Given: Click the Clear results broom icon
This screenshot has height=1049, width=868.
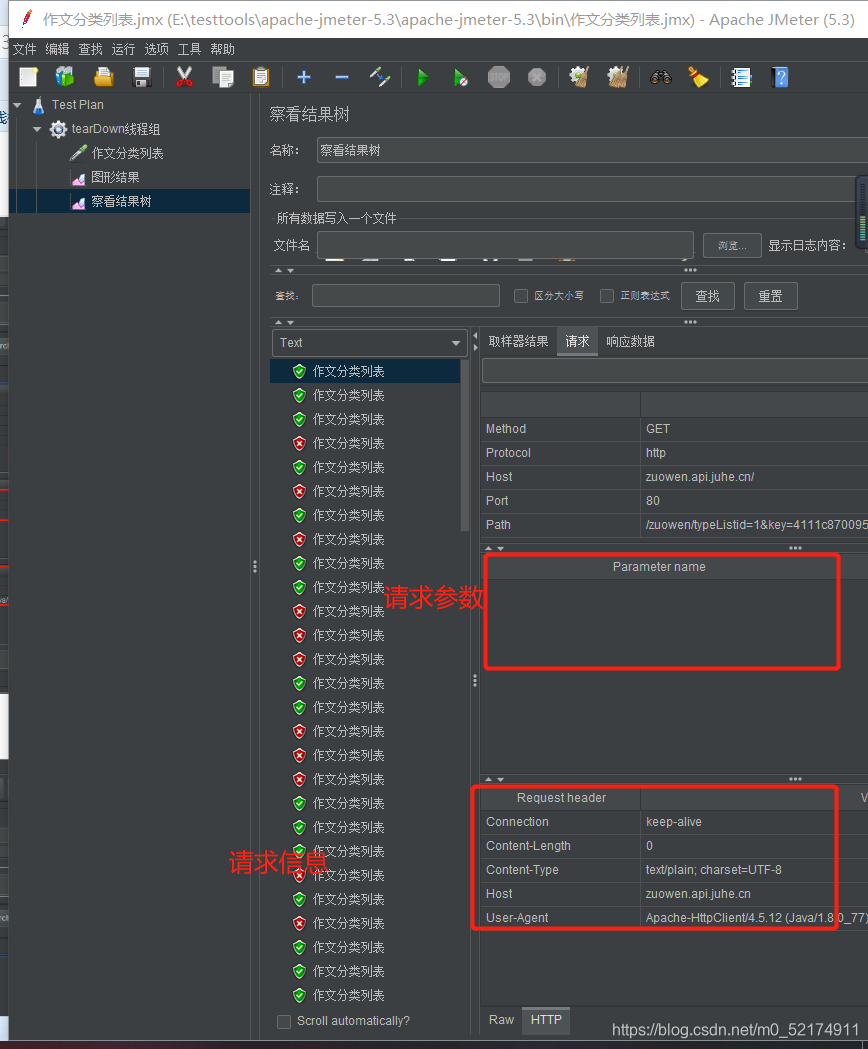Looking at the screenshot, I should 579,77.
